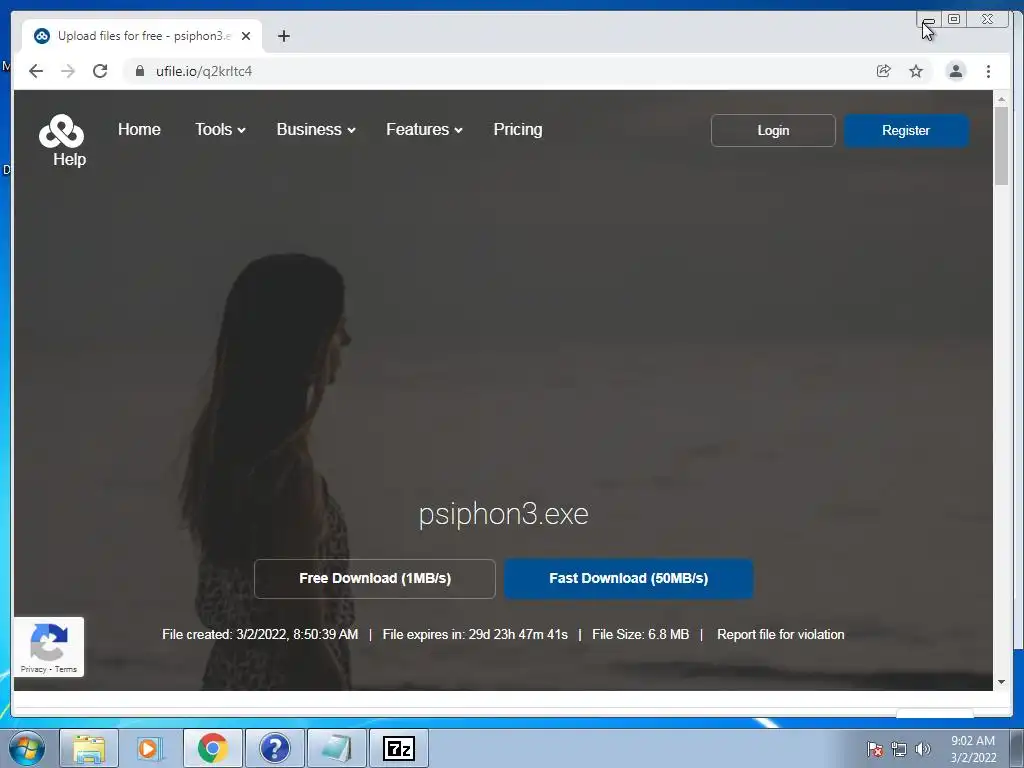Click the reCAPTCHA Privacy link

pyautogui.click(x=33, y=669)
